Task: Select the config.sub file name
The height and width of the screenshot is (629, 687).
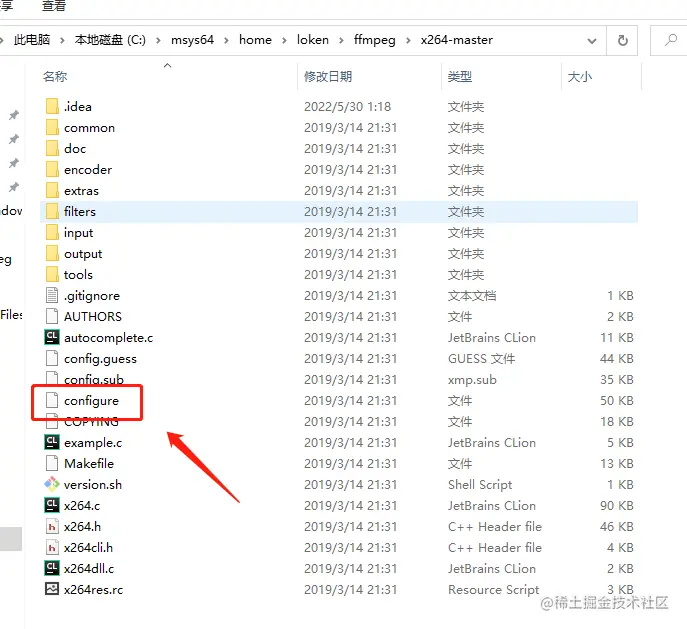Action: [x=94, y=379]
